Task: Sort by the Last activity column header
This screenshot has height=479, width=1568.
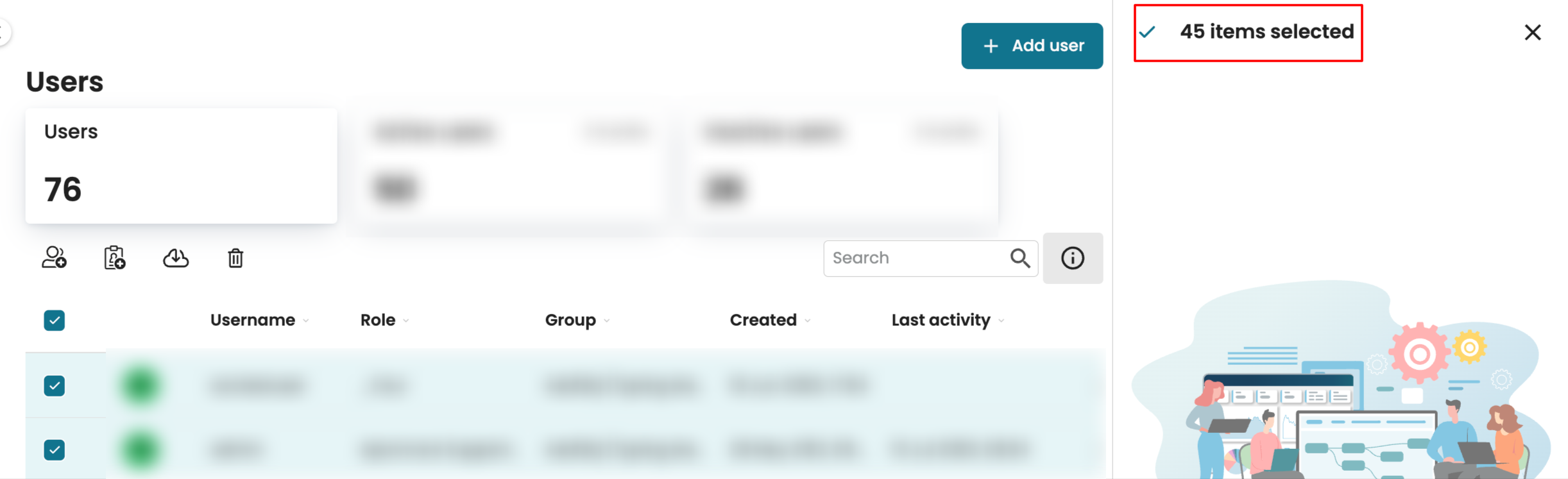Action: point(941,320)
